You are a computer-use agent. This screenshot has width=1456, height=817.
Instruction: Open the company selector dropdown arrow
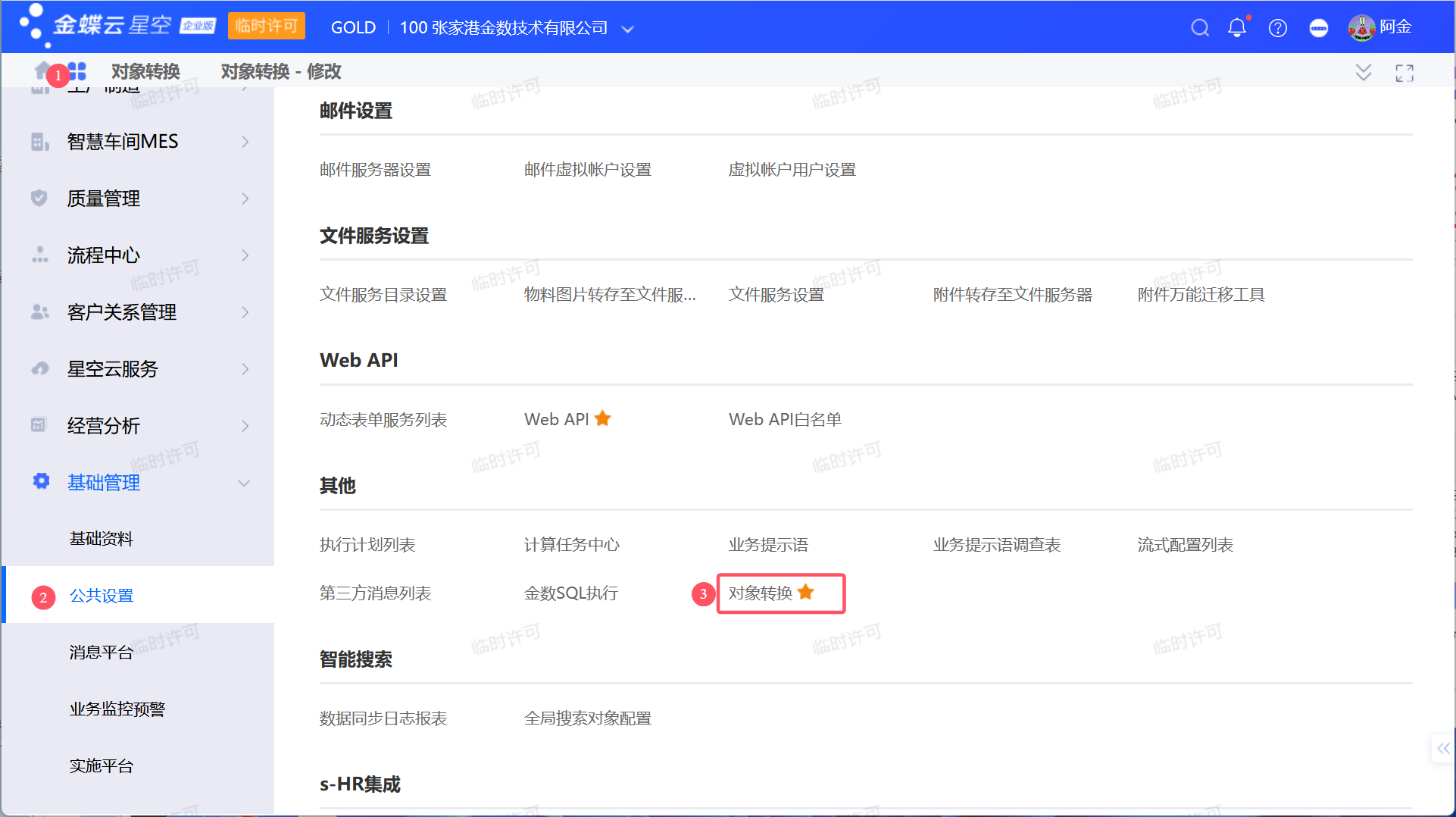[x=629, y=29]
